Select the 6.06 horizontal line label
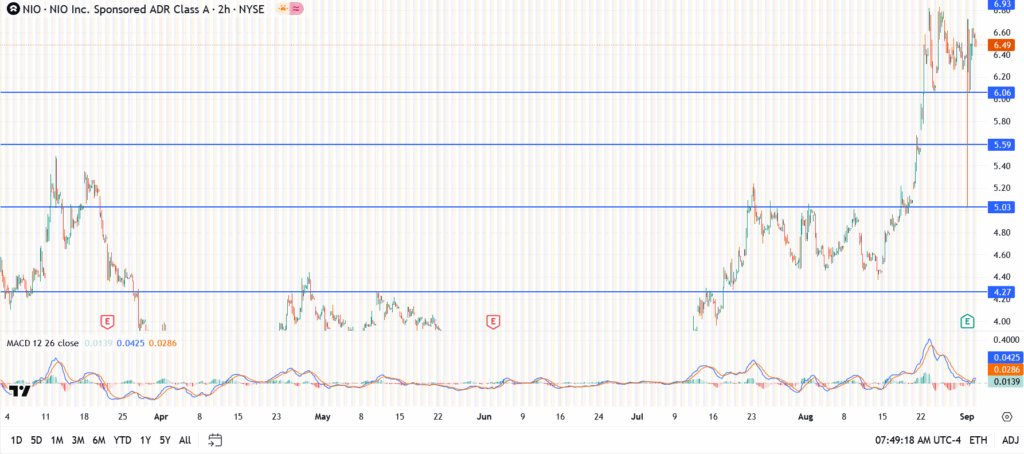This screenshot has height=454, width=1024. 1002,93
